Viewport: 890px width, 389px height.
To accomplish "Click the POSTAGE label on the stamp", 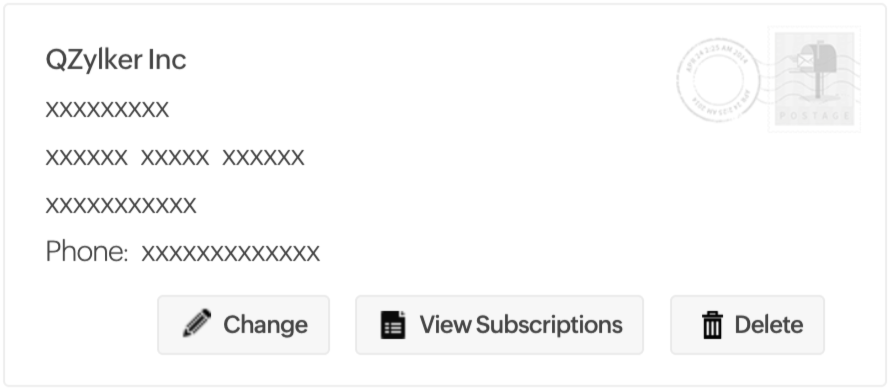I will coord(815,116).
